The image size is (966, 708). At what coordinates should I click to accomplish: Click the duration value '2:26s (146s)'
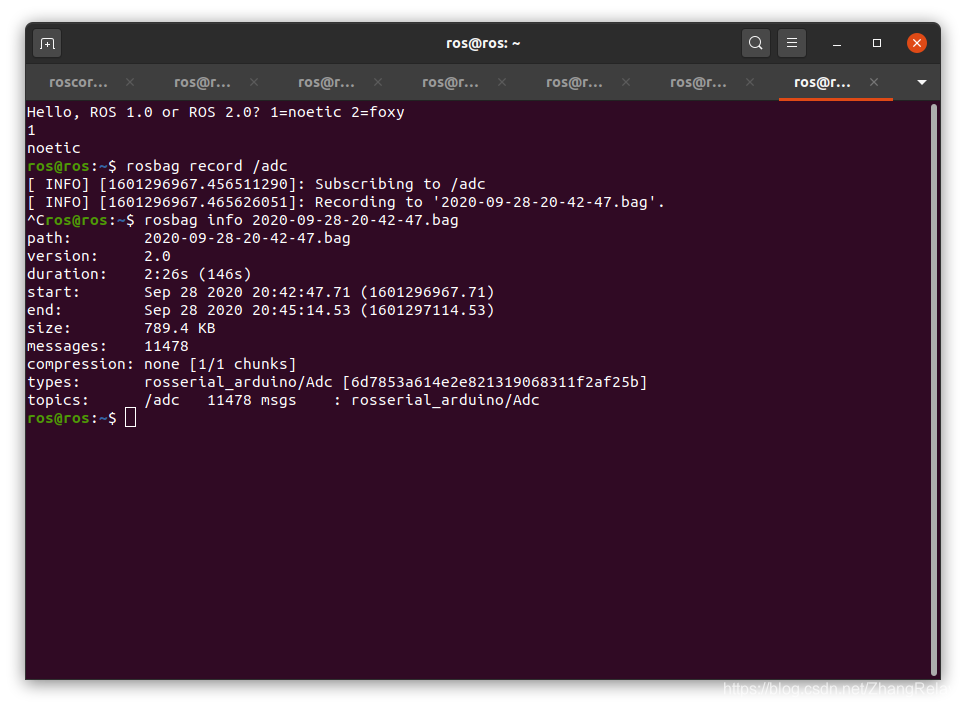tap(198, 274)
